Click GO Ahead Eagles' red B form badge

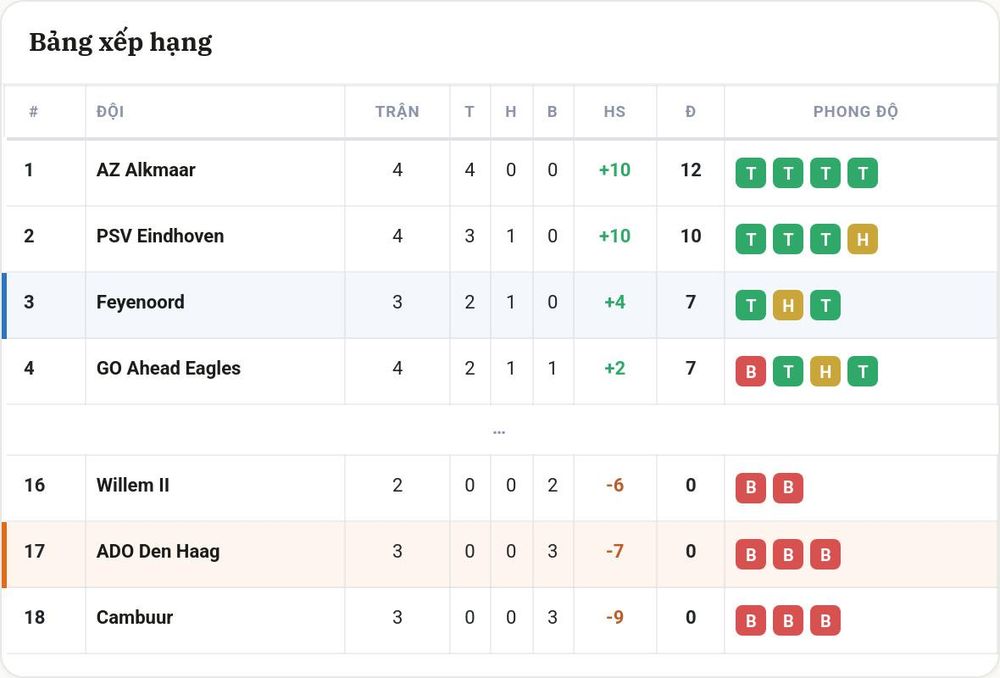[751, 371]
